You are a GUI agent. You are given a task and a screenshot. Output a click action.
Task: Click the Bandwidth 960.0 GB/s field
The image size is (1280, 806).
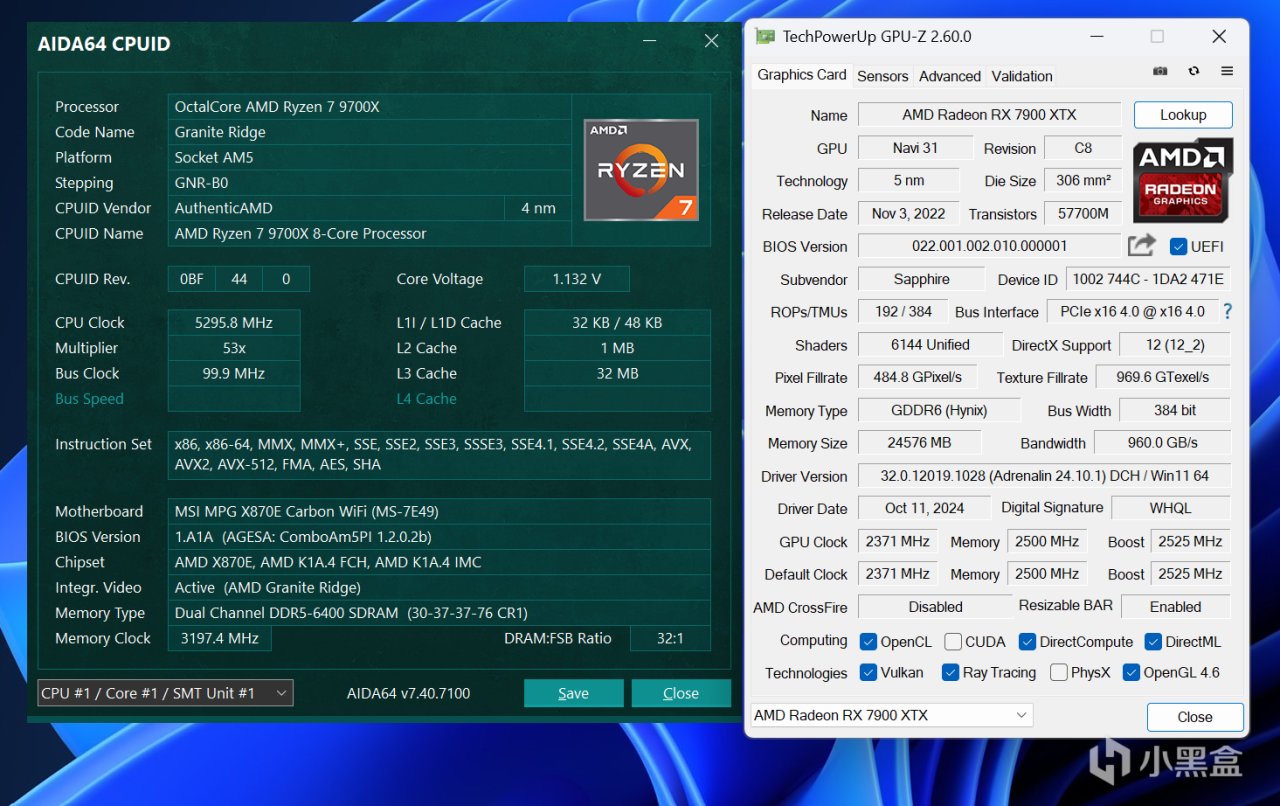[x=1163, y=443]
